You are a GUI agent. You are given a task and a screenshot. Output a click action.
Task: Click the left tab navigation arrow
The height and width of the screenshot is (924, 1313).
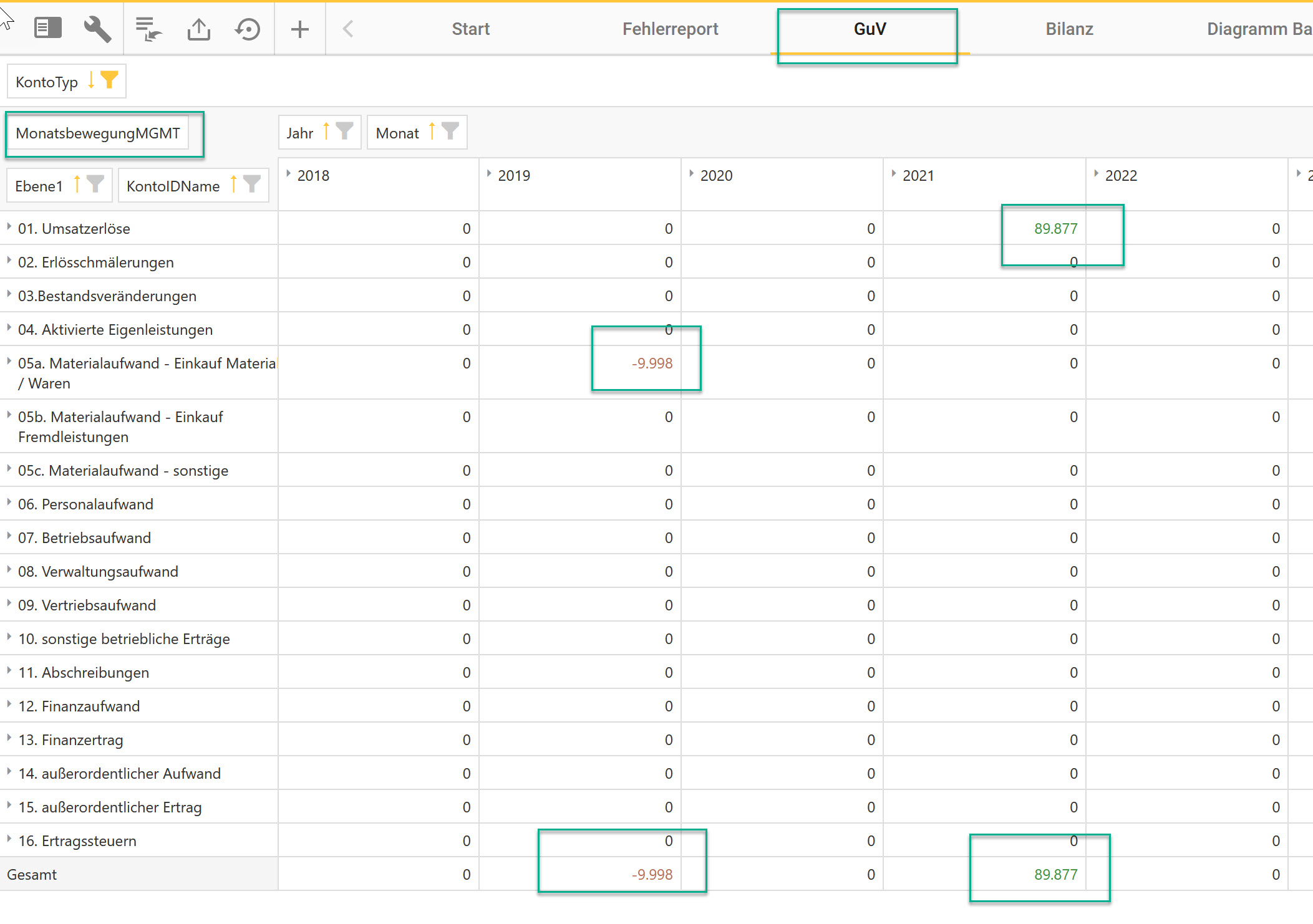pos(348,29)
